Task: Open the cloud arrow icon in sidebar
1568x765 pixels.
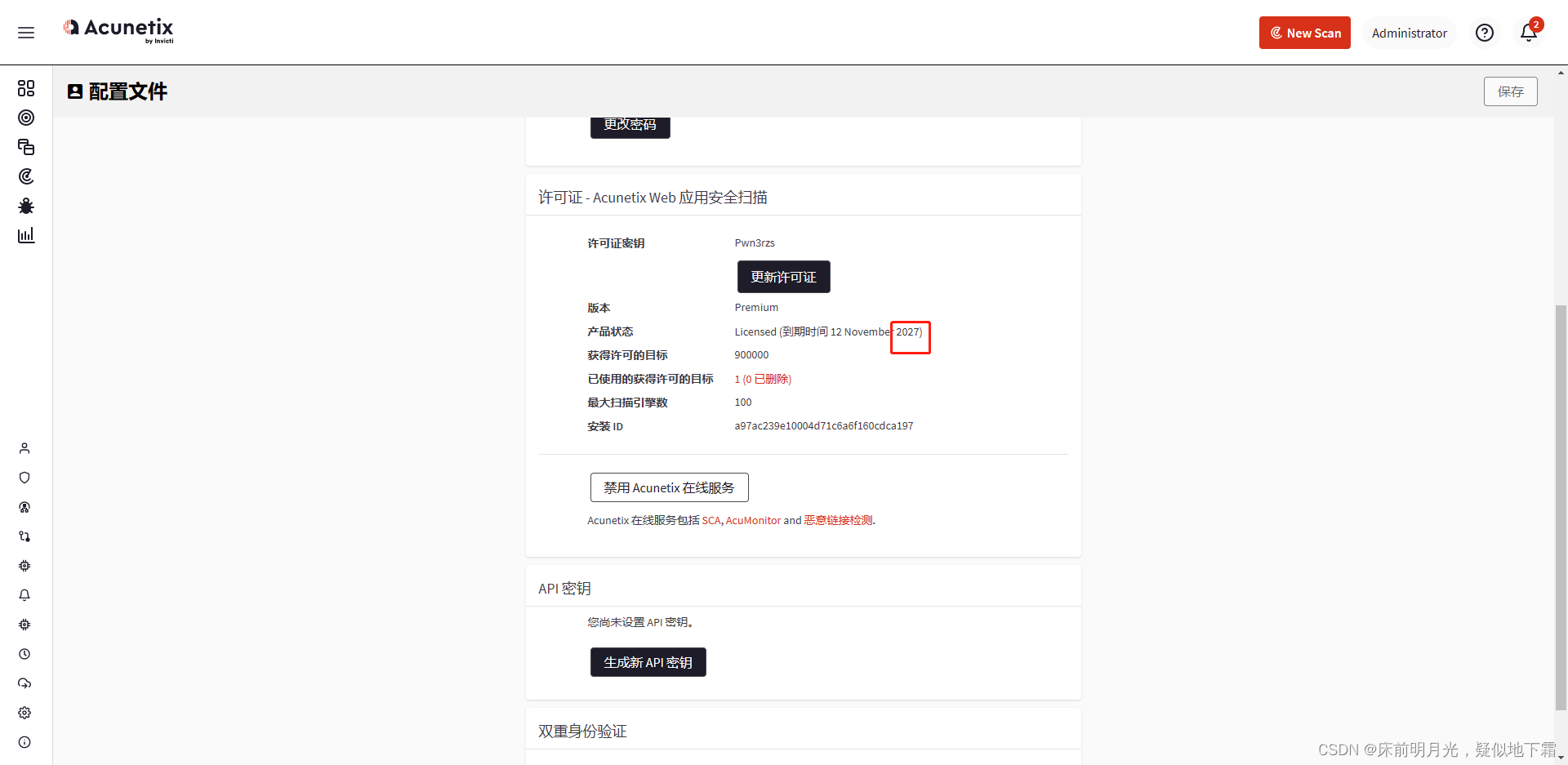Action: [x=24, y=683]
